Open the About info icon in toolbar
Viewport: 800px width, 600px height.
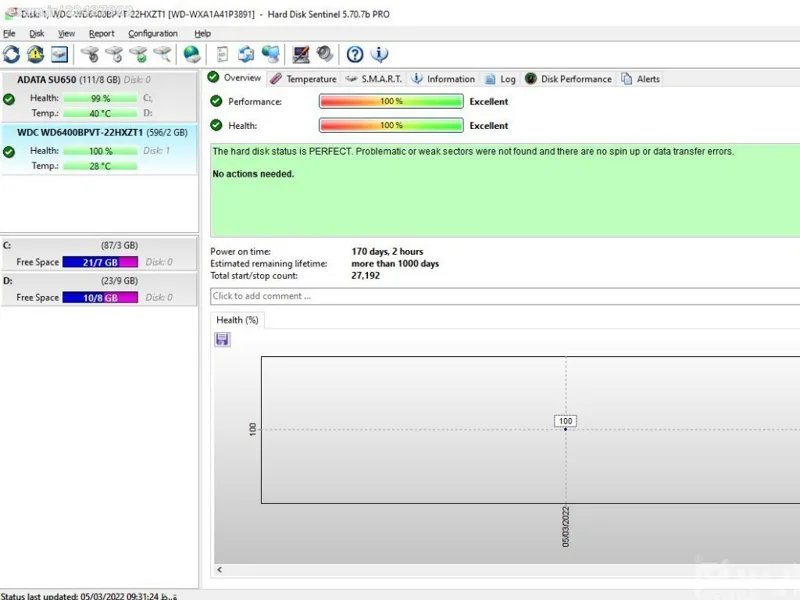coord(379,54)
